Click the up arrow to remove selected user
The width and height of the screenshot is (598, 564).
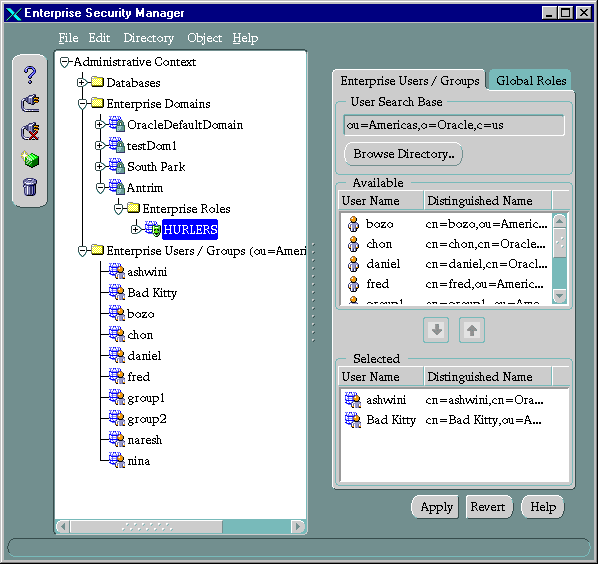(472, 329)
